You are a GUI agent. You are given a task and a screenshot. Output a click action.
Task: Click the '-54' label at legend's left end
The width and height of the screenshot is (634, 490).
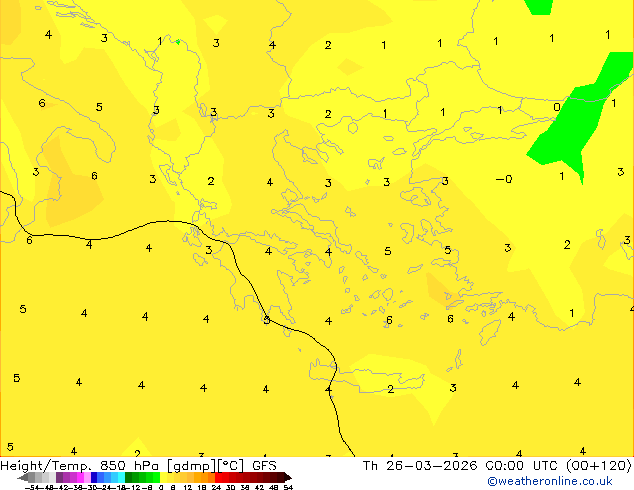pyautogui.click(x=31, y=487)
